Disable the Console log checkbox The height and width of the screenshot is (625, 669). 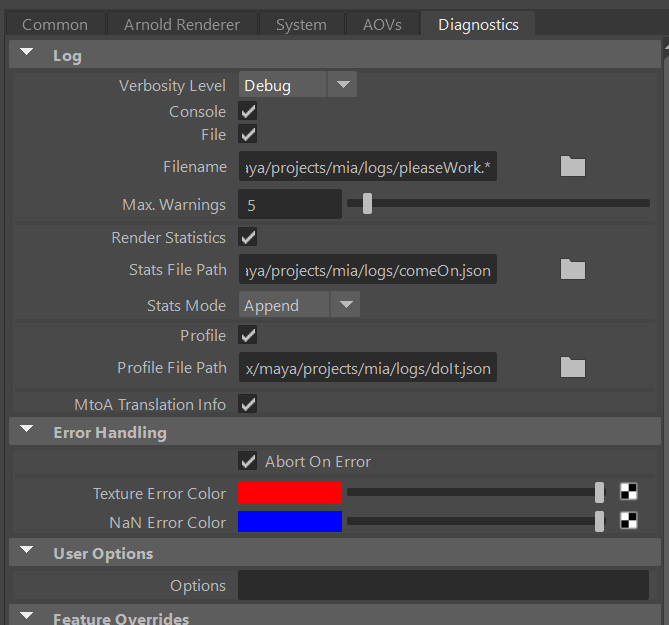click(x=248, y=111)
